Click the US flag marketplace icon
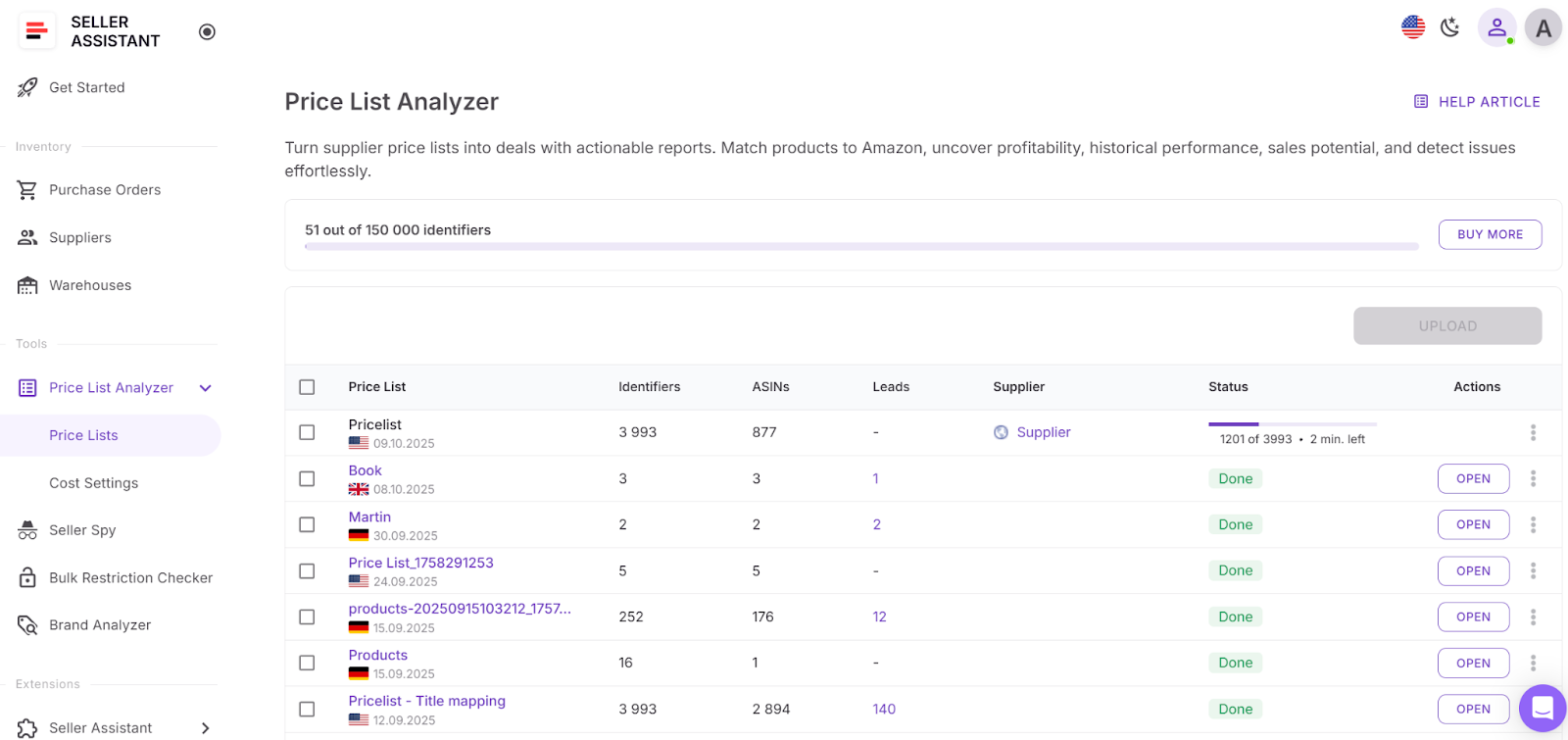Viewport: 1568px width, 740px height. 1412,27
